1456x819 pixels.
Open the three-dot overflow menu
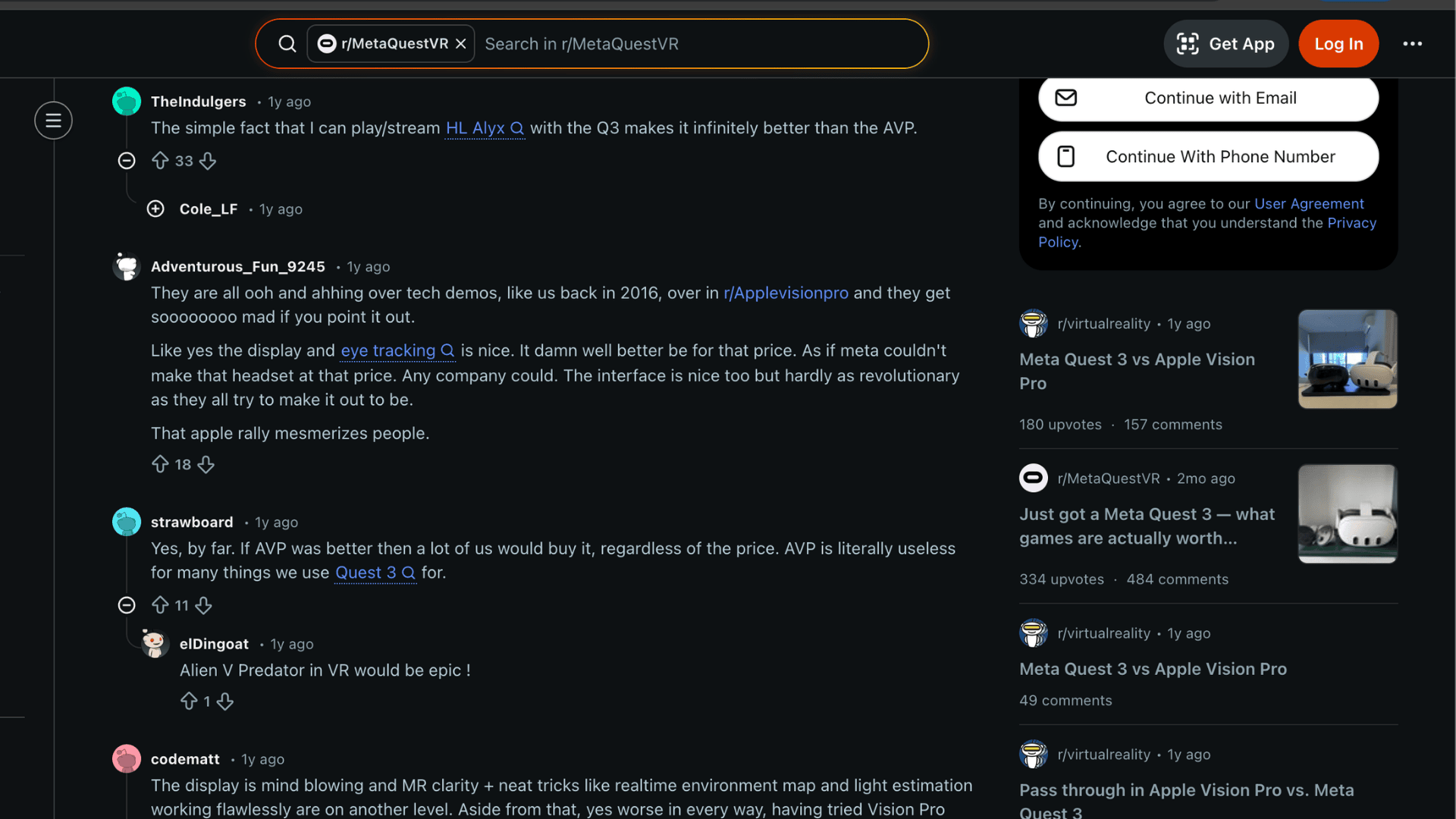pos(1412,43)
